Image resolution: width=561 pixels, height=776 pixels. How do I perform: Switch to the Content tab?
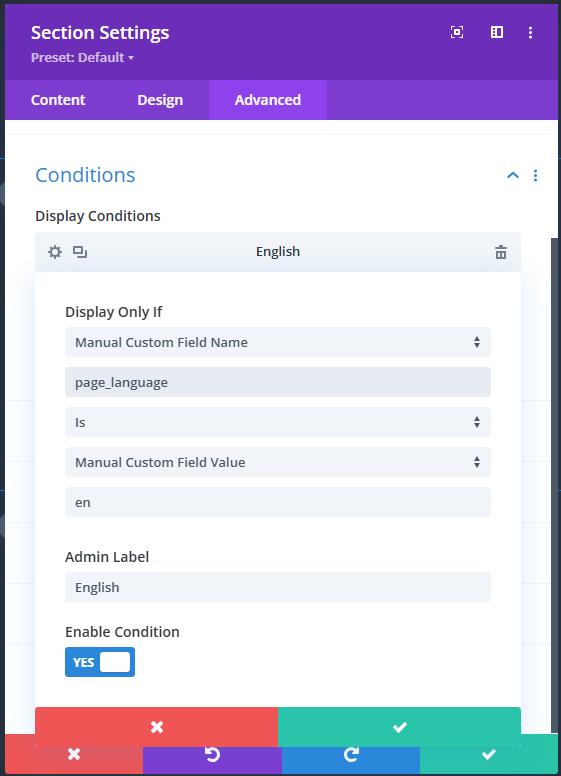[x=58, y=100]
